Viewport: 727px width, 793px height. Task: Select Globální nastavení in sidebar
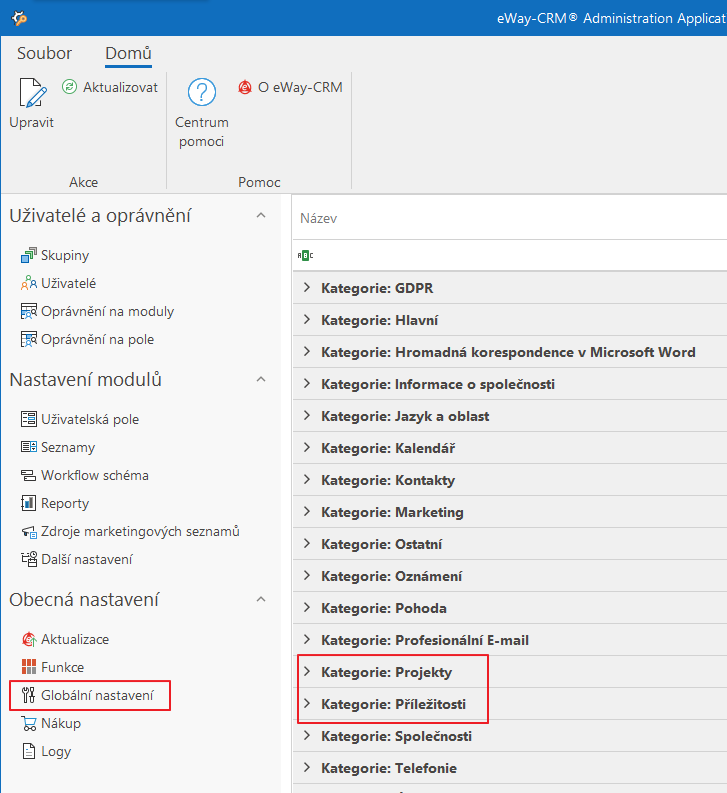click(x=97, y=695)
